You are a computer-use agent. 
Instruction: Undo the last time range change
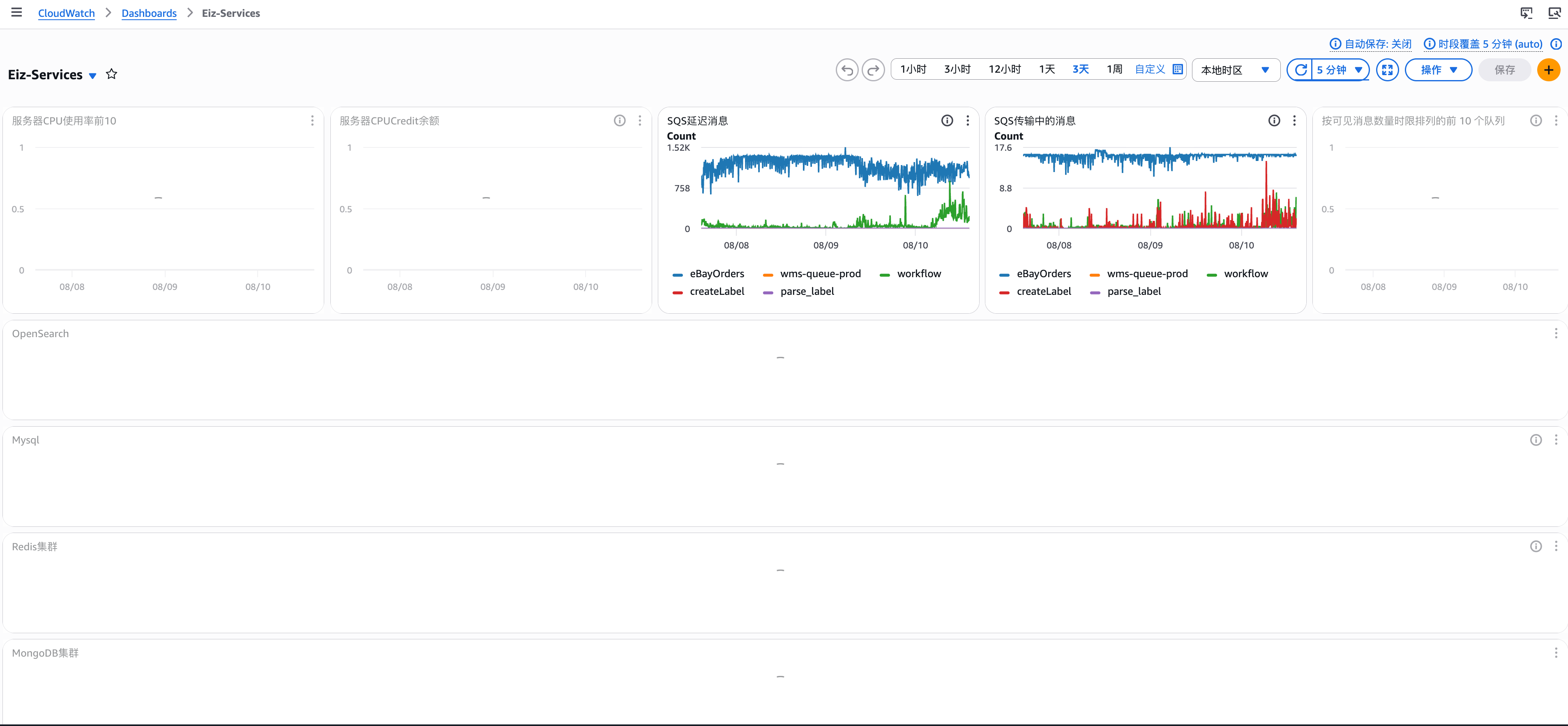[847, 70]
